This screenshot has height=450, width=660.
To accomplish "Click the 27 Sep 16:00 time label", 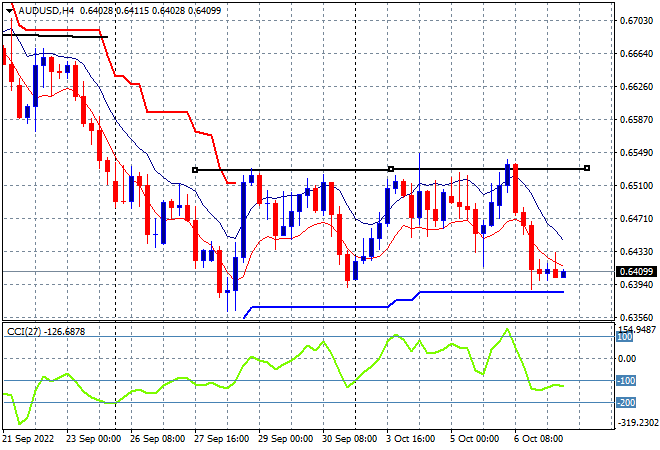I will tap(221, 439).
